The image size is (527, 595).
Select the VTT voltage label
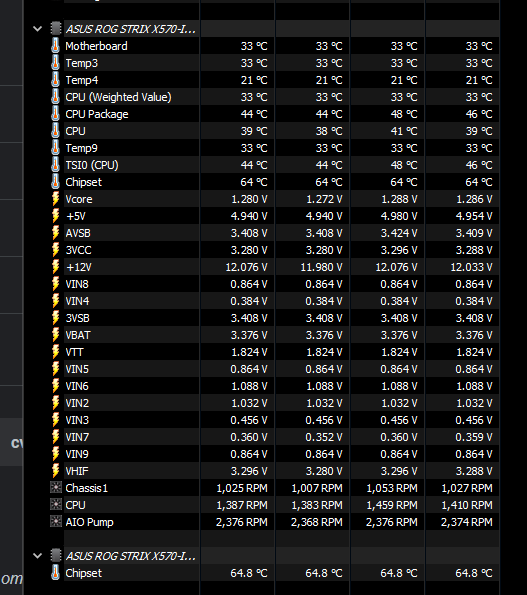(74, 352)
